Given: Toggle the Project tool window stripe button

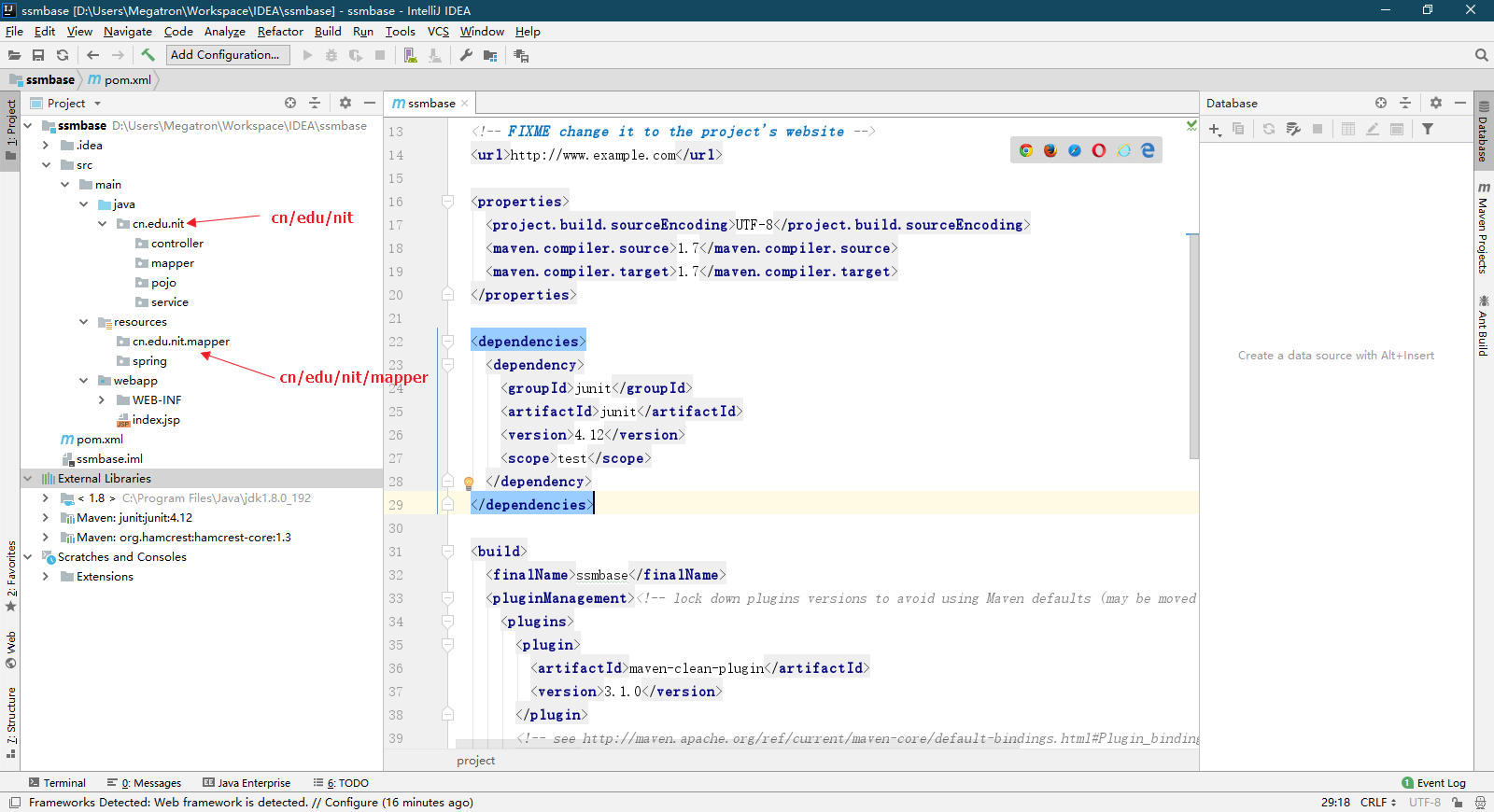Looking at the screenshot, I should click(x=10, y=129).
